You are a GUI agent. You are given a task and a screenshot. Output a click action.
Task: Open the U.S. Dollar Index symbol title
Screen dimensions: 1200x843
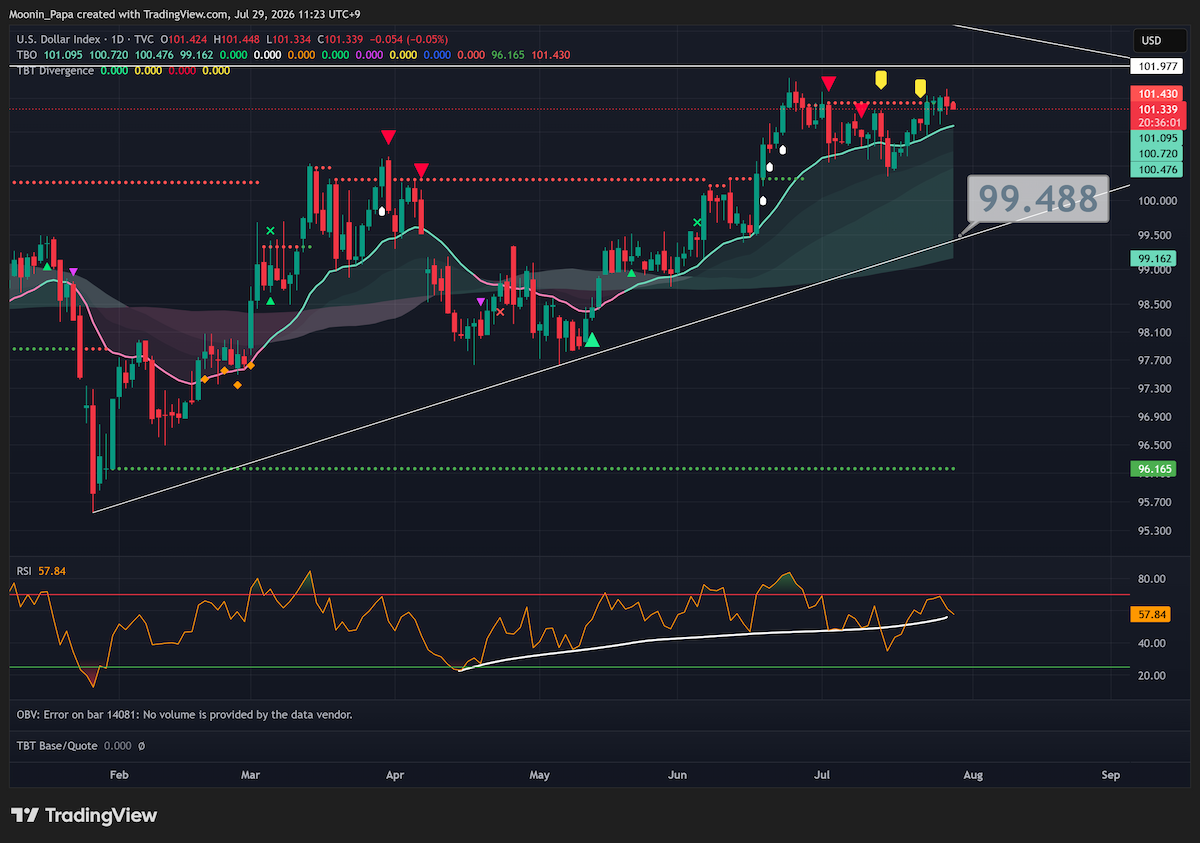[x=60, y=39]
